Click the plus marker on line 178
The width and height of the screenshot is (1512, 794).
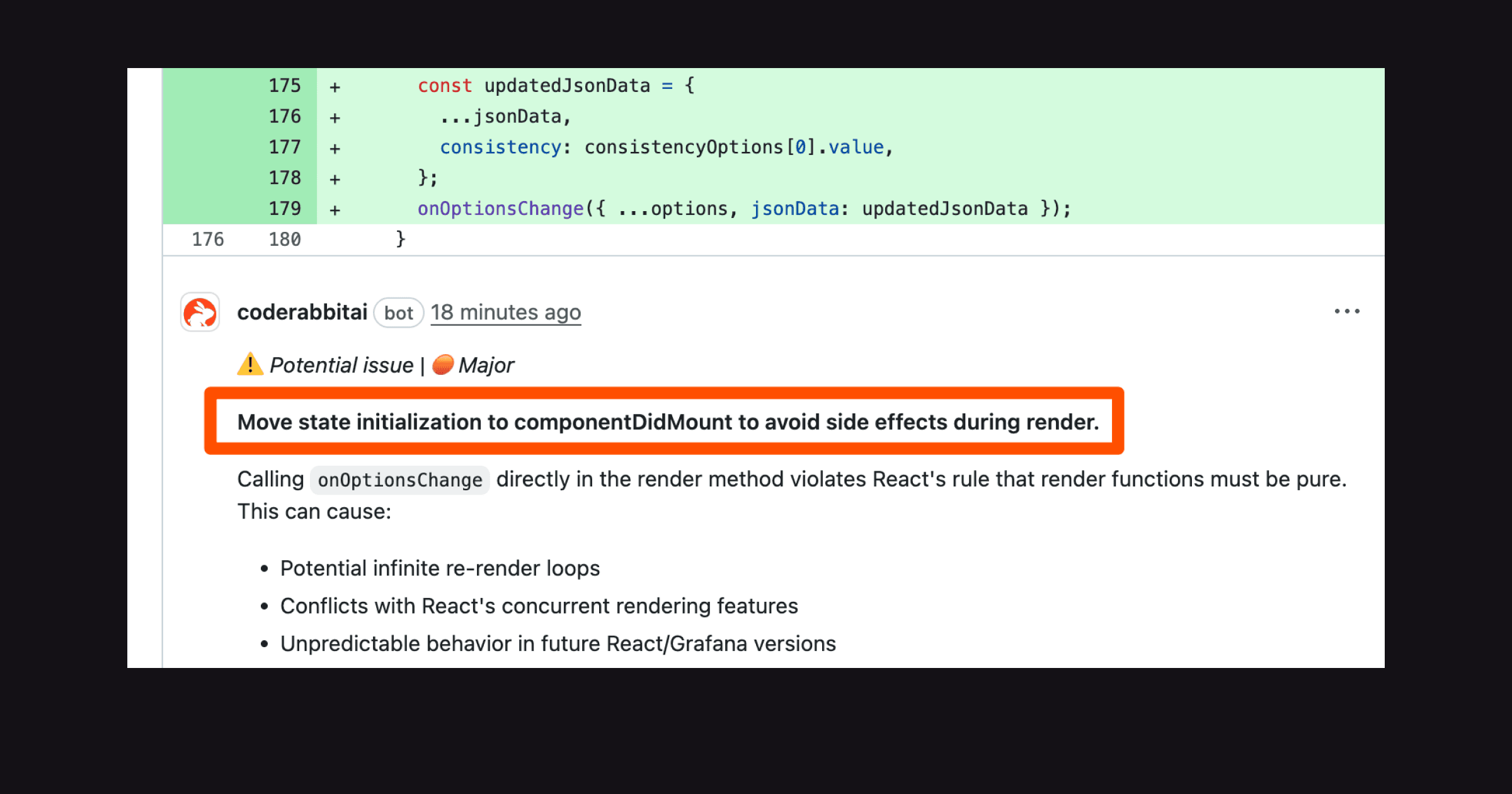click(335, 178)
